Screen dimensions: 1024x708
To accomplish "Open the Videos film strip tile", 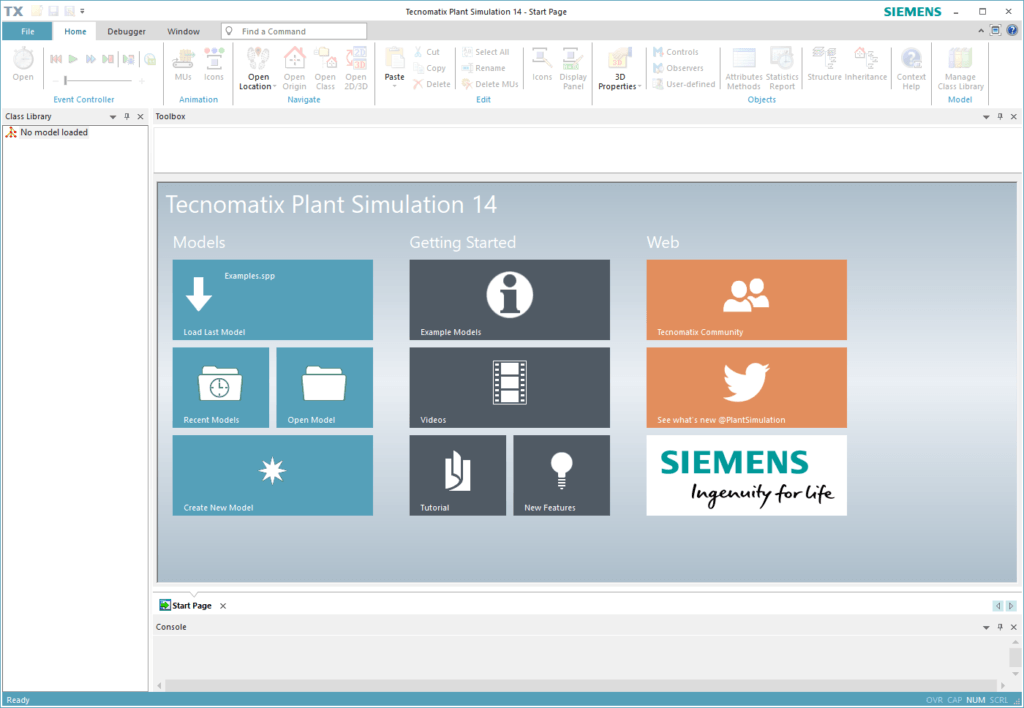I will [509, 387].
